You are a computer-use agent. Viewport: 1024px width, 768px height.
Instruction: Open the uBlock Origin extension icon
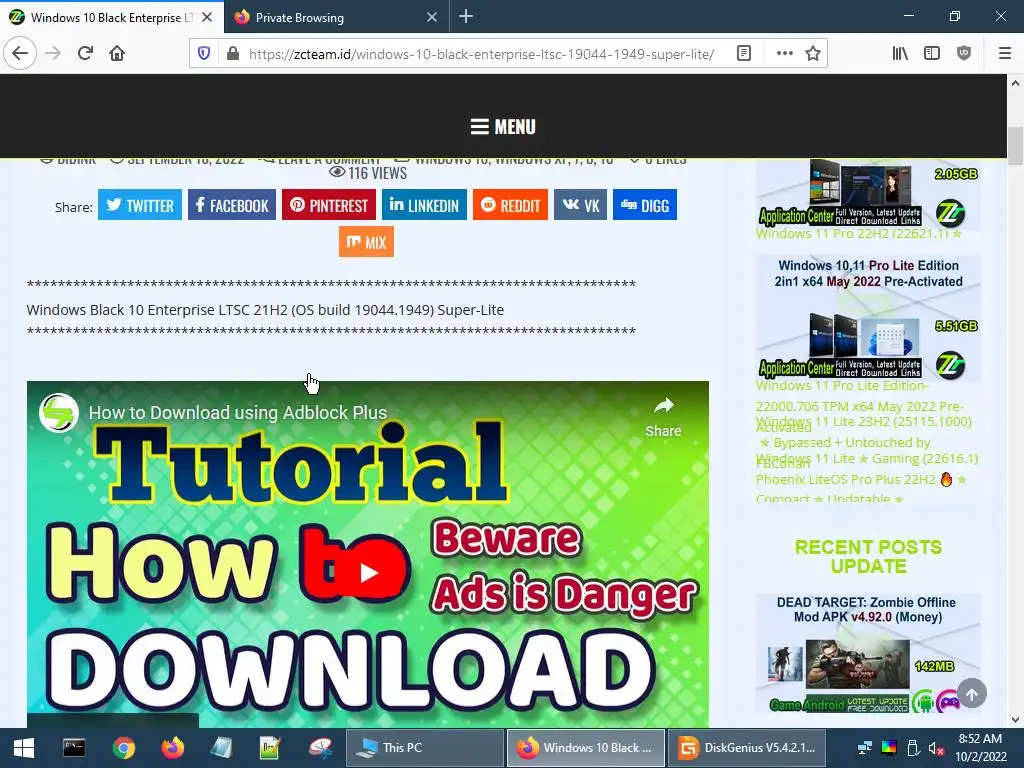(x=963, y=53)
